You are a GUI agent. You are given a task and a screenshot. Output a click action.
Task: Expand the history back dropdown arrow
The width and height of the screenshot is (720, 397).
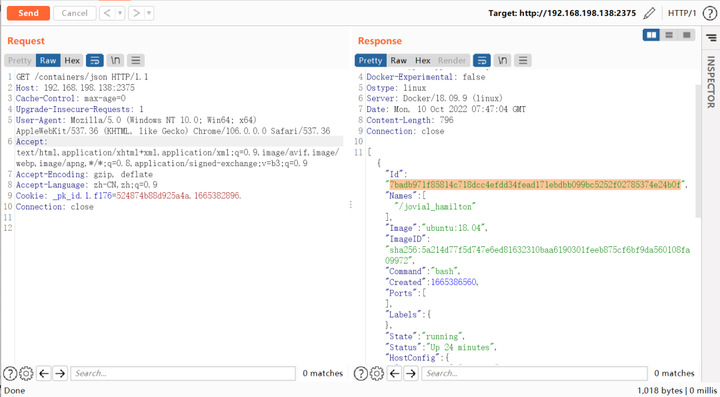point(120,13)
